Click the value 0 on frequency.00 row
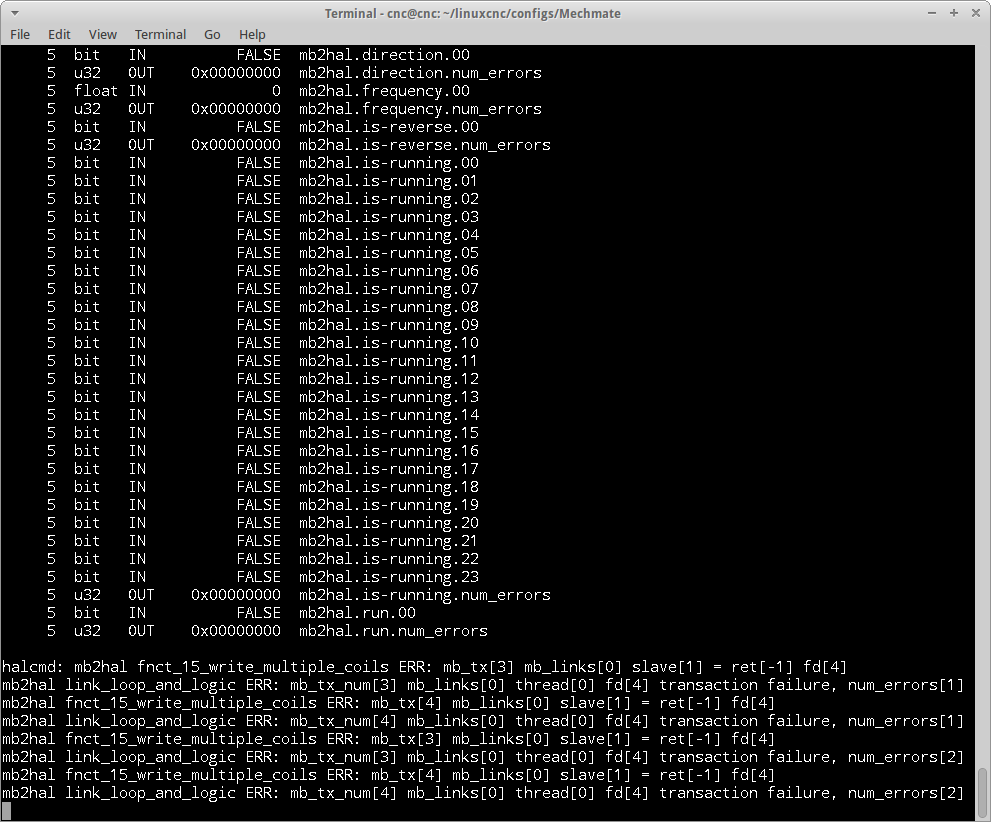This screenshot has height=822, width=991. (276, 91)
